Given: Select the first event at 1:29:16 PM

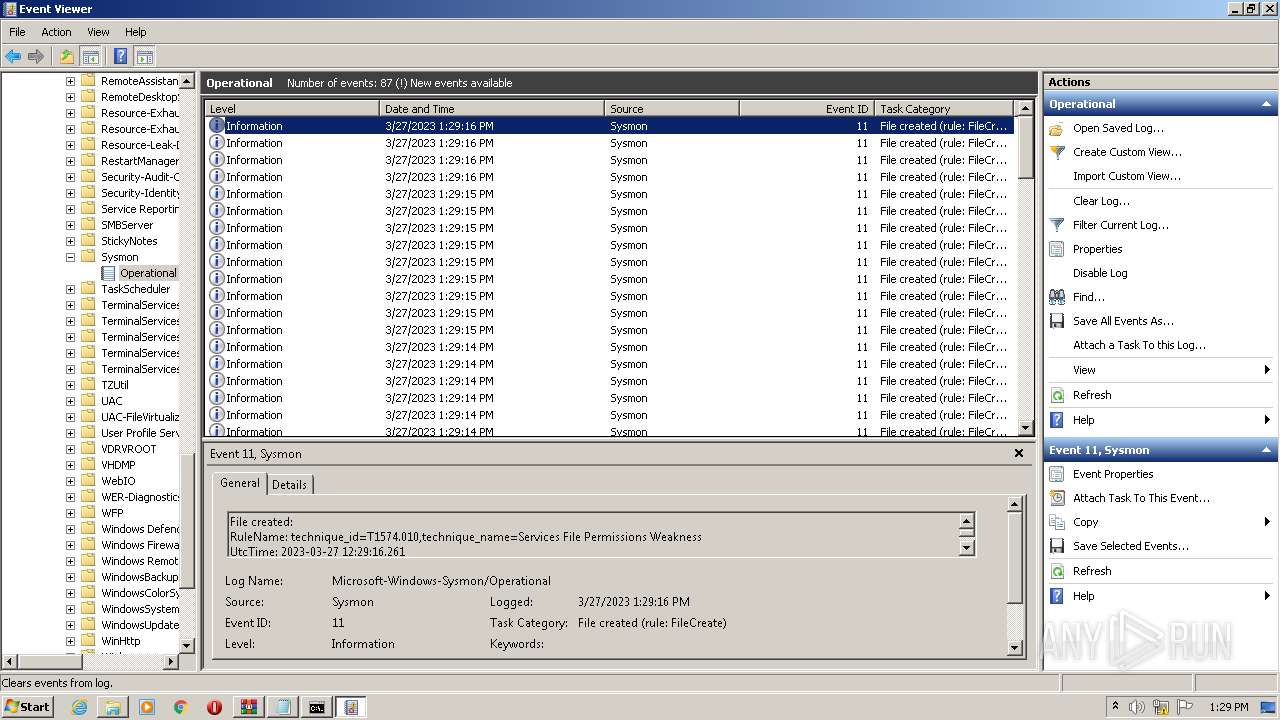Looking at the screenshot, I should [609, 126].
